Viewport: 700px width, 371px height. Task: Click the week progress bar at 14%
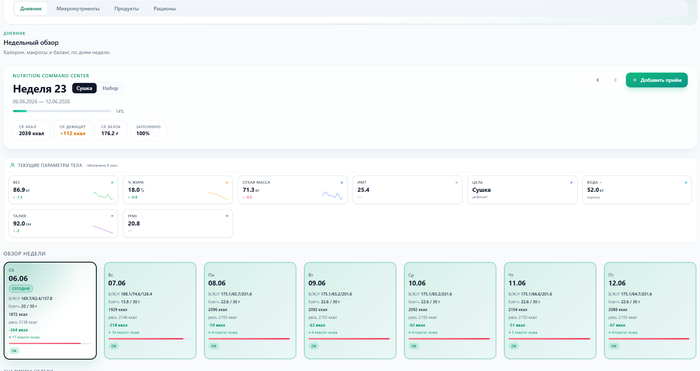pos(62,111)
